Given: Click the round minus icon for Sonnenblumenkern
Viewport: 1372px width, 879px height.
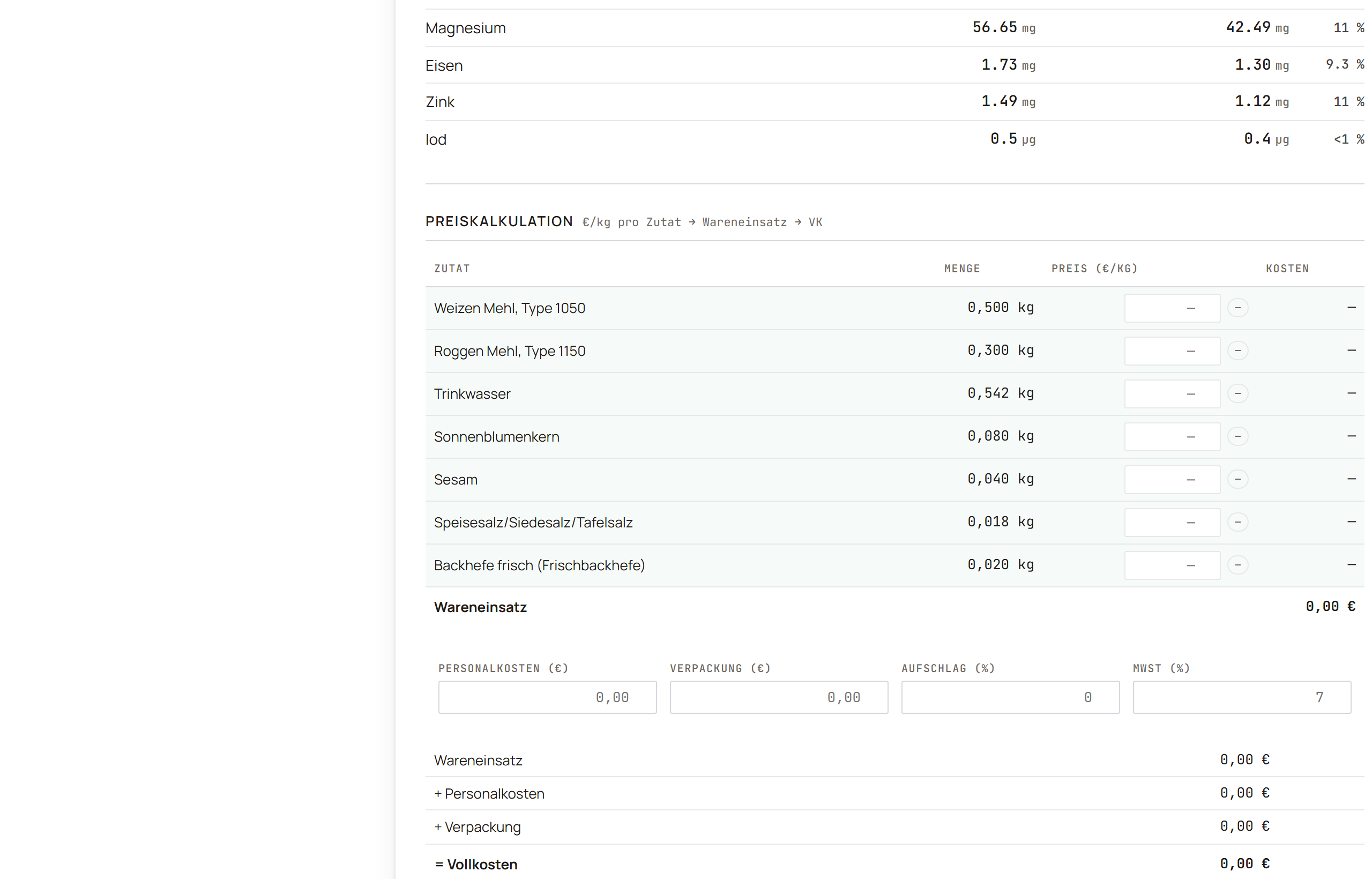Looking at the screenshot, I should click(x=1237, y=437).
